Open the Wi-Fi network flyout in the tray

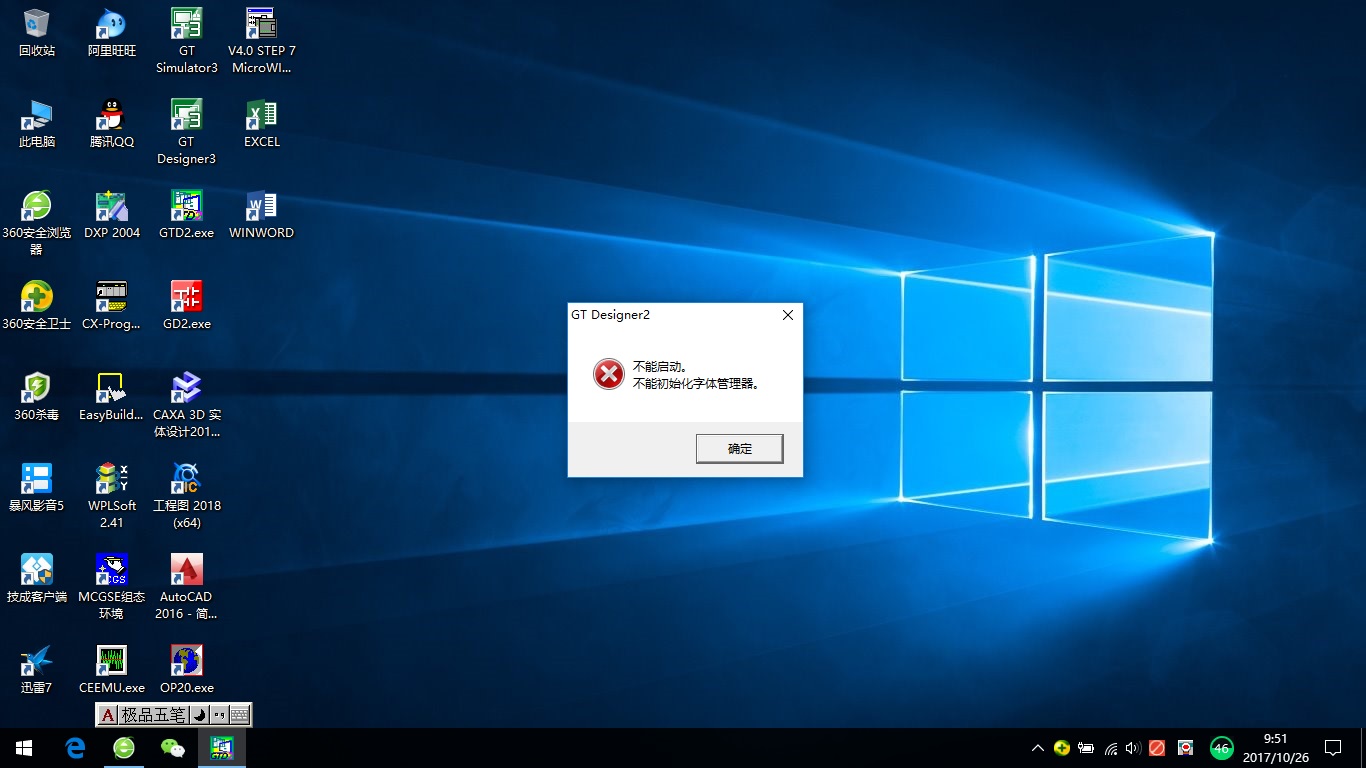(x=1110, y=748)
